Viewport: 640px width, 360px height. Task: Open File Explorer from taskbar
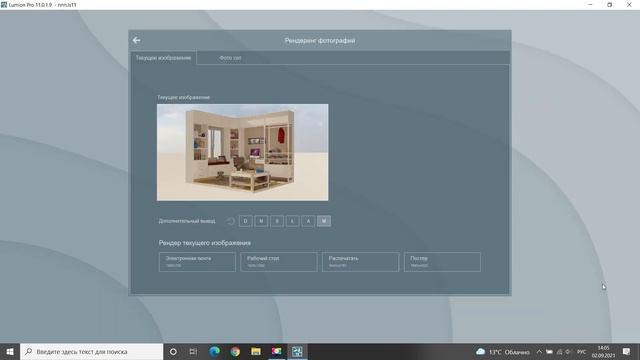256,351
